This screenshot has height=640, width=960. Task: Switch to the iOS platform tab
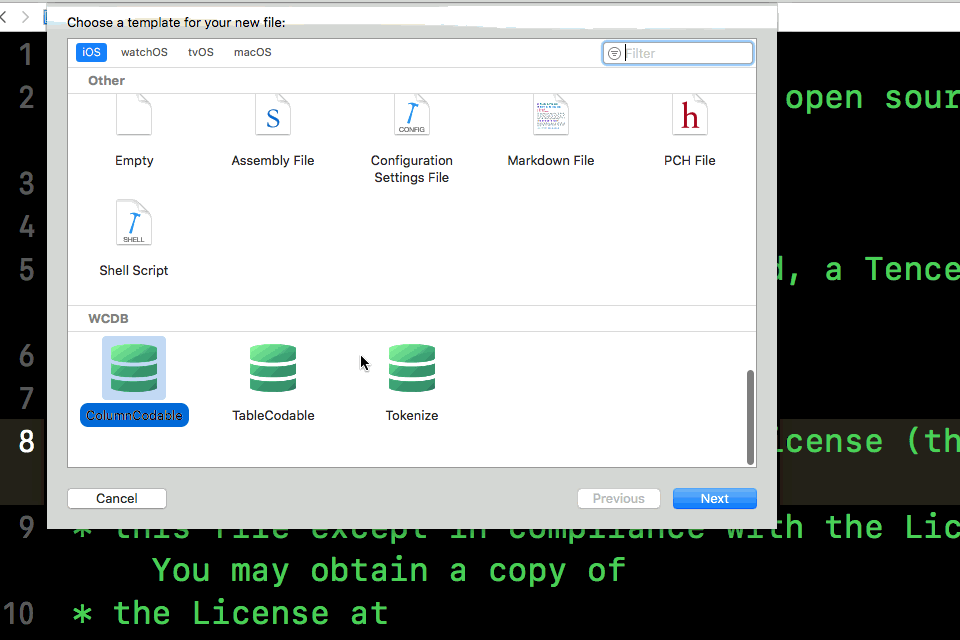click(x=91, y=52)
